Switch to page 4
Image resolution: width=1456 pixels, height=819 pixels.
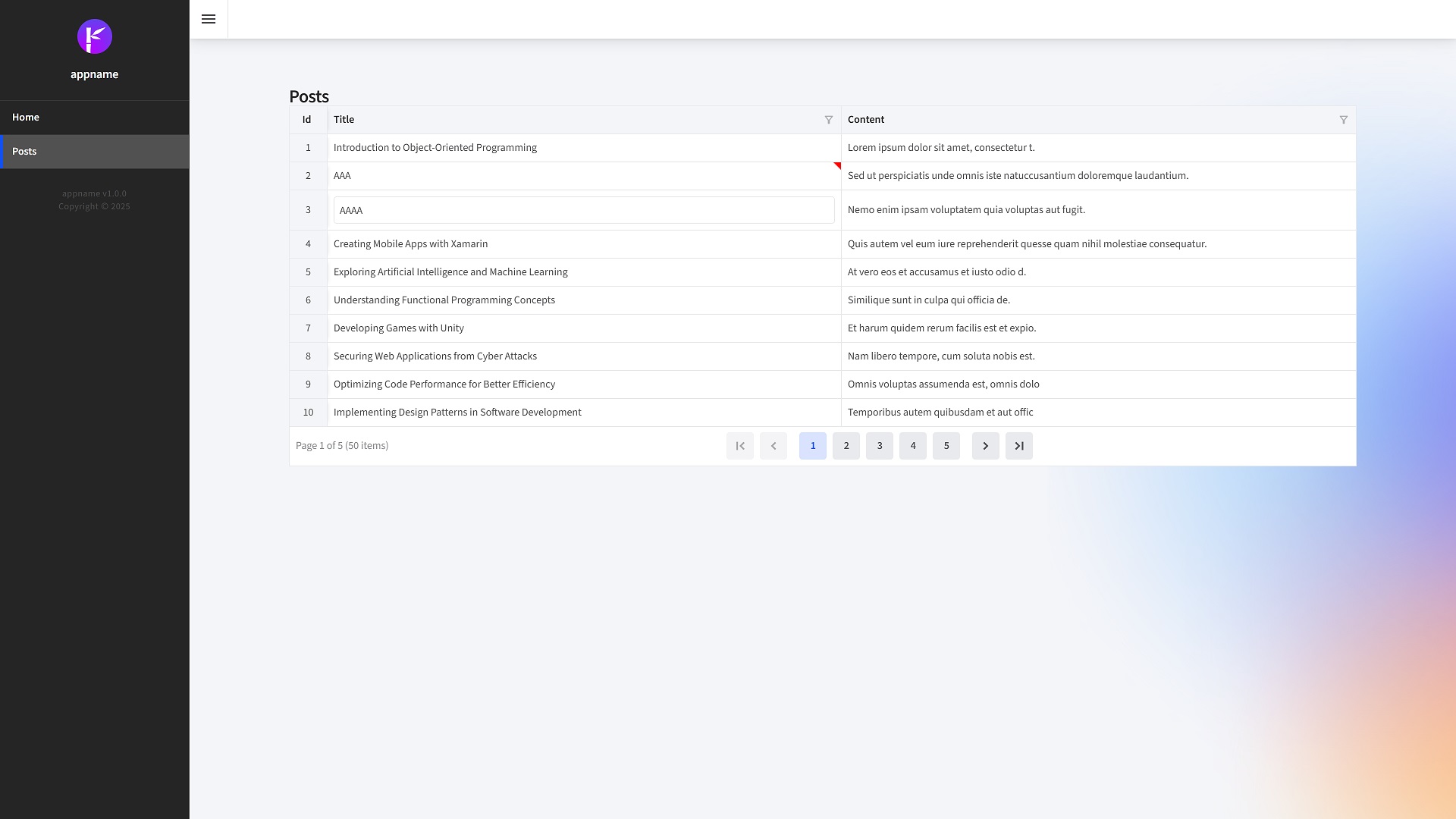click(x=913, y=446)
